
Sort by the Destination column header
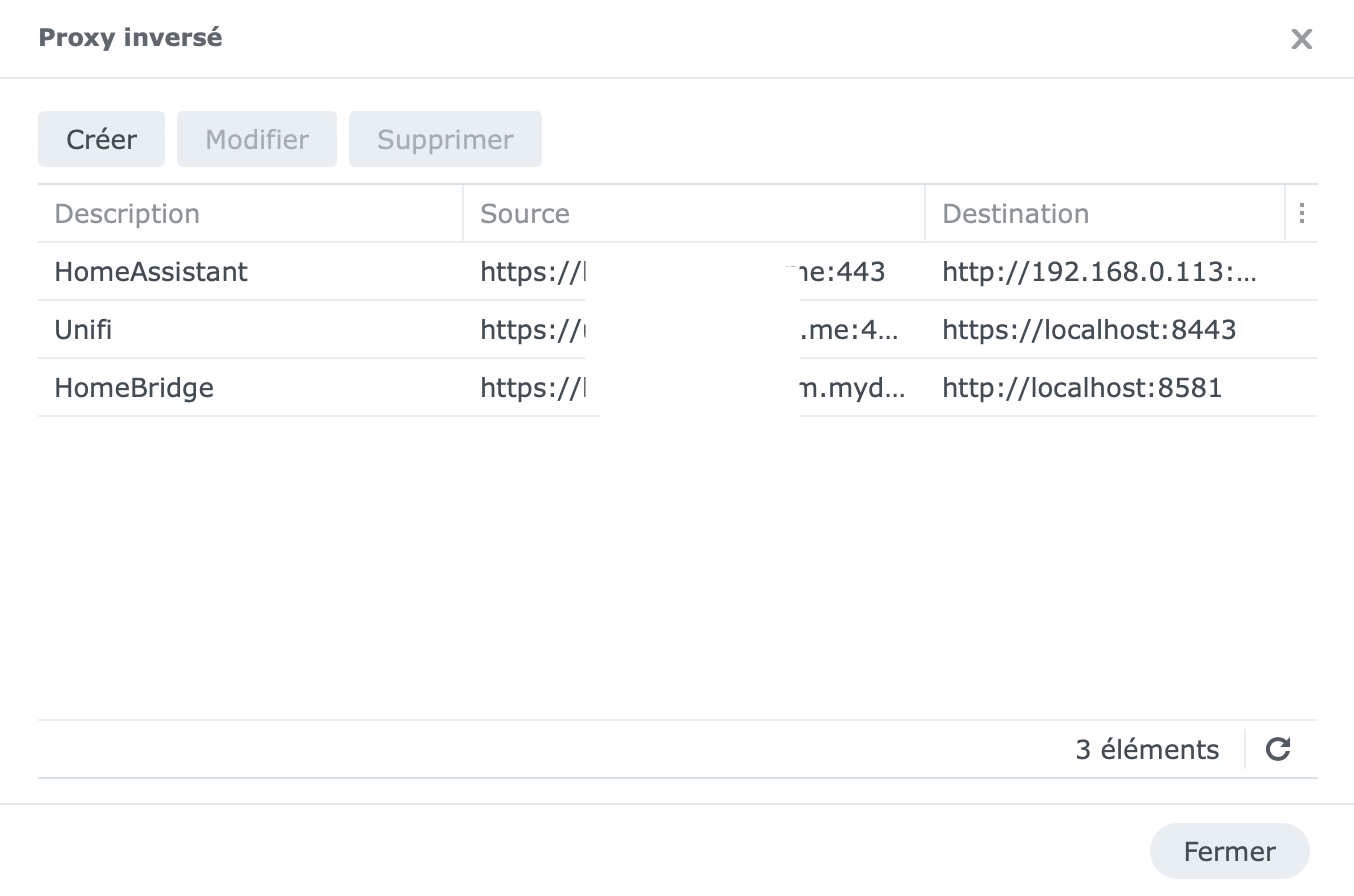point(1015,213)
